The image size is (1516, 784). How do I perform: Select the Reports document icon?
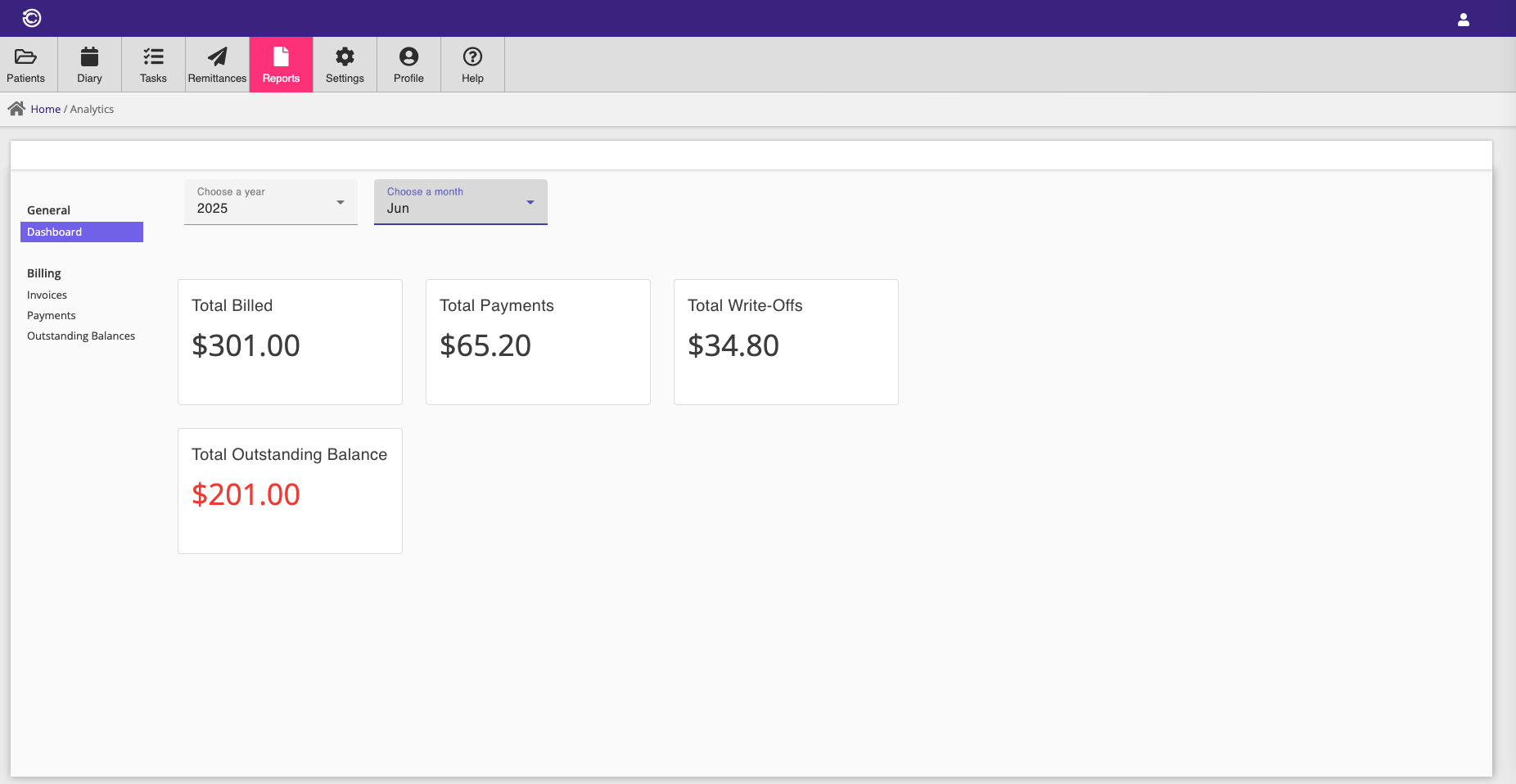pos(281,56)
